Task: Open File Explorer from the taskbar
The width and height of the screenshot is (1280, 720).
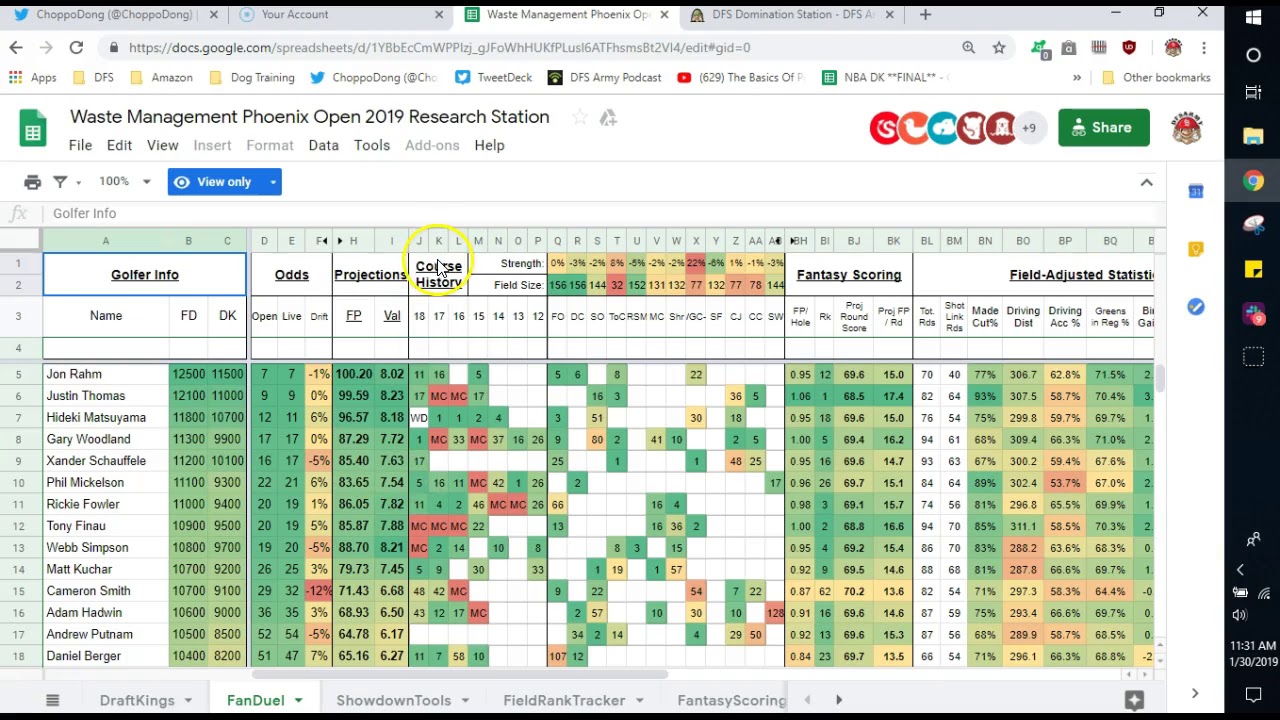Action: pyautogui.click(x=1253, y=136)
